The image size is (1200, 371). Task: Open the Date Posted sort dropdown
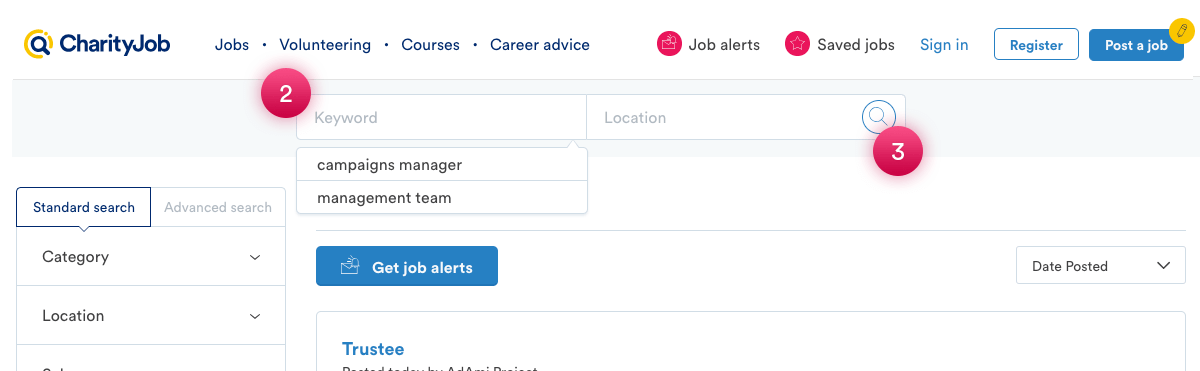[x=1101, y=266]
